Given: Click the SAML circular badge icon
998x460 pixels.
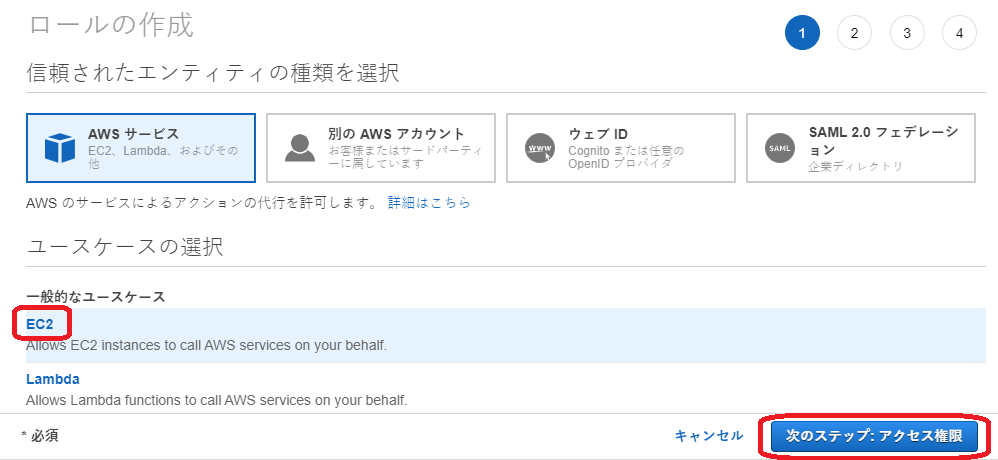Looking at the screenshot, I should click(x=780, y=148).
